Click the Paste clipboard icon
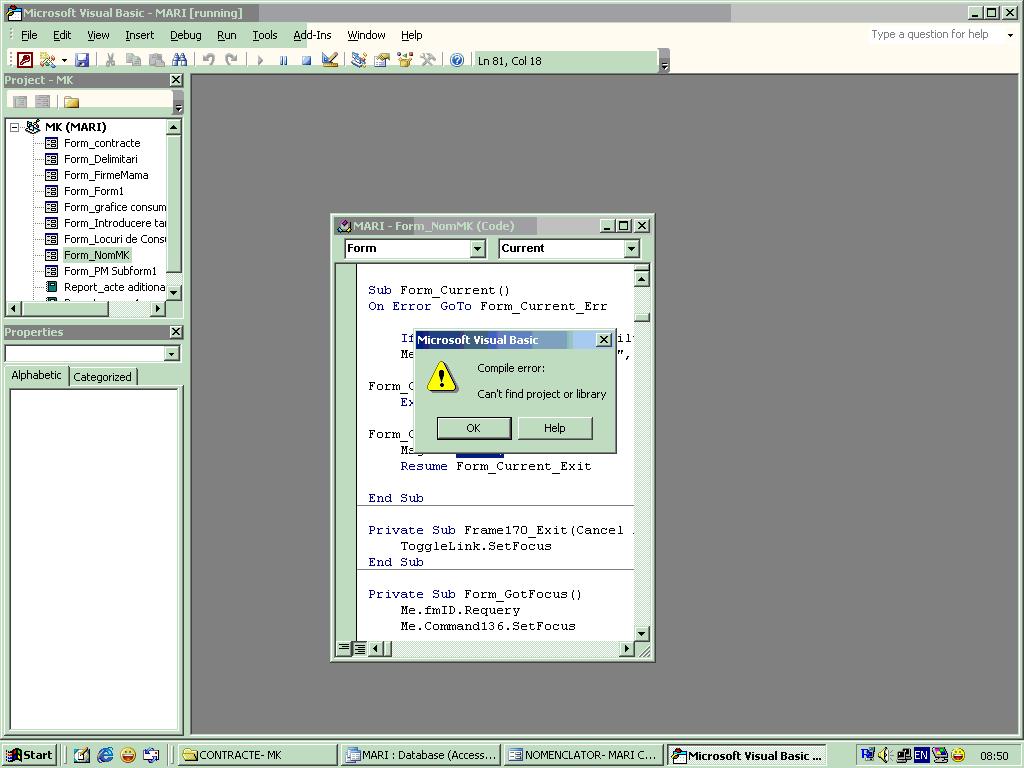This screenshot has width=1024, height=768. coord(156,60)
